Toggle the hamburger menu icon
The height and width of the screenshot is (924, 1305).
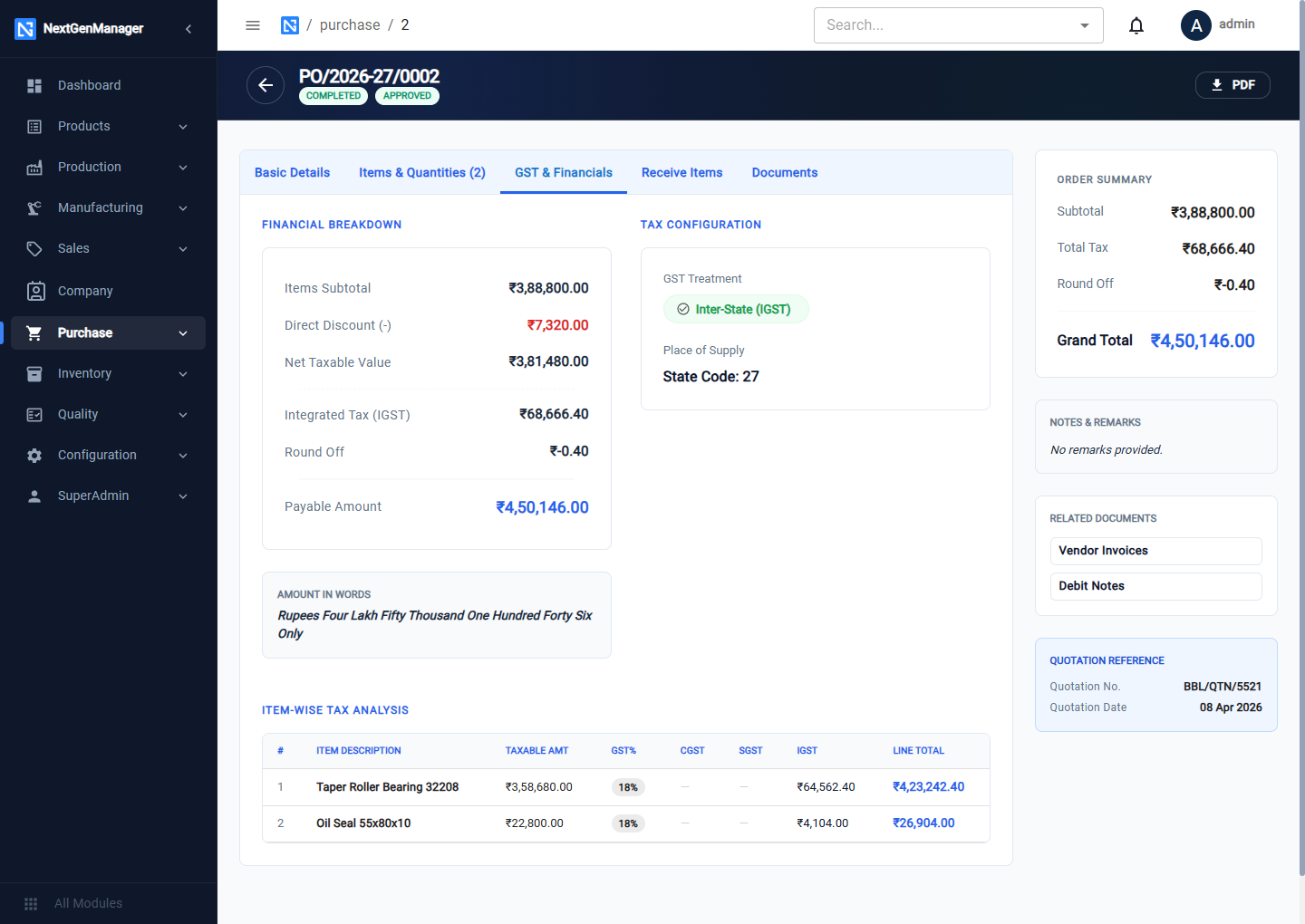point(253,25)
